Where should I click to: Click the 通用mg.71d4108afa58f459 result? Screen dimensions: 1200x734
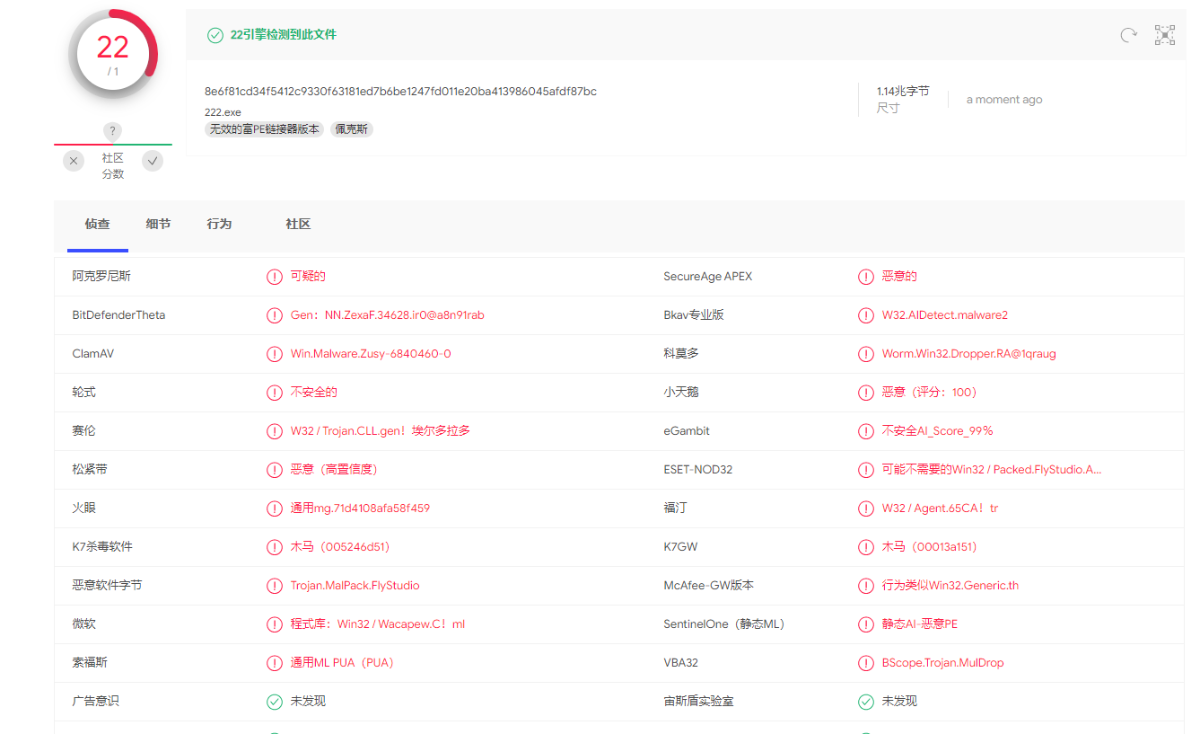click(360, 508)
